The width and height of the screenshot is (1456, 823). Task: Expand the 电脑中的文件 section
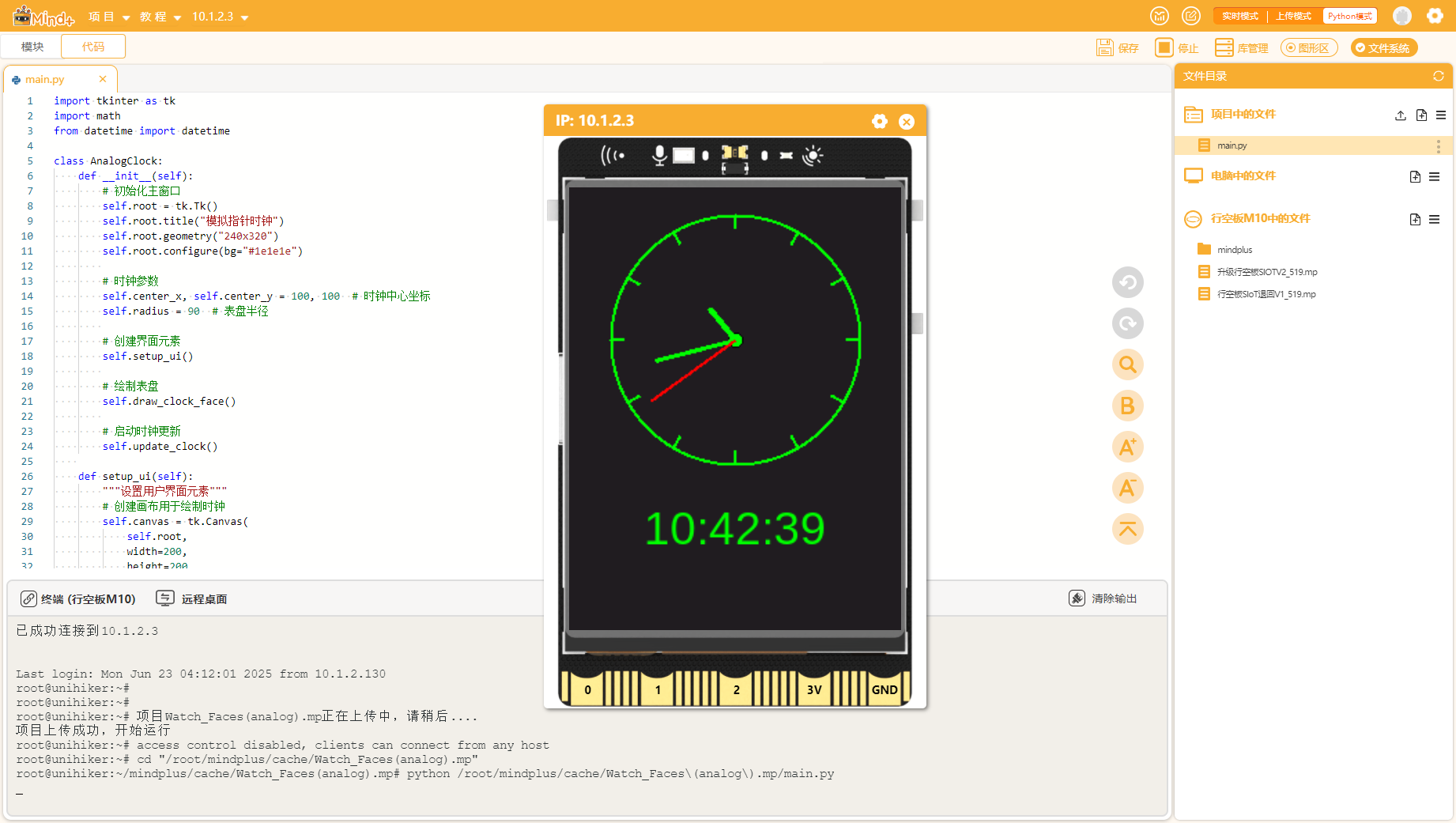1243,176
